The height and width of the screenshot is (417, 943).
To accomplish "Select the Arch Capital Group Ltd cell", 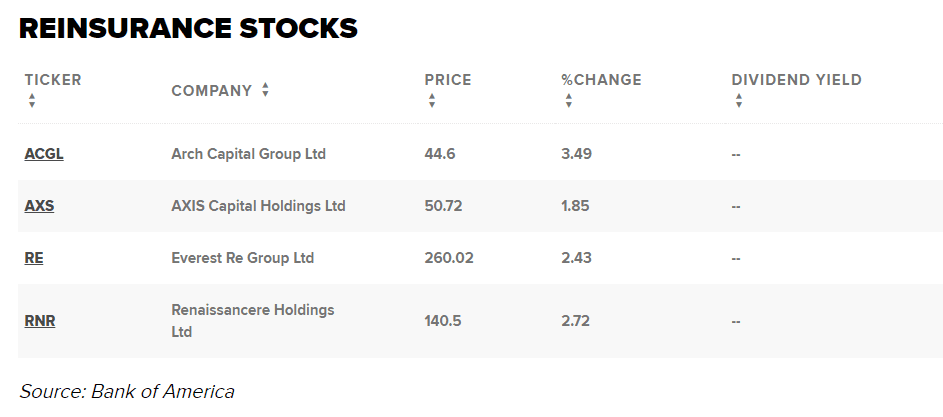I will (x=248, y=154).
